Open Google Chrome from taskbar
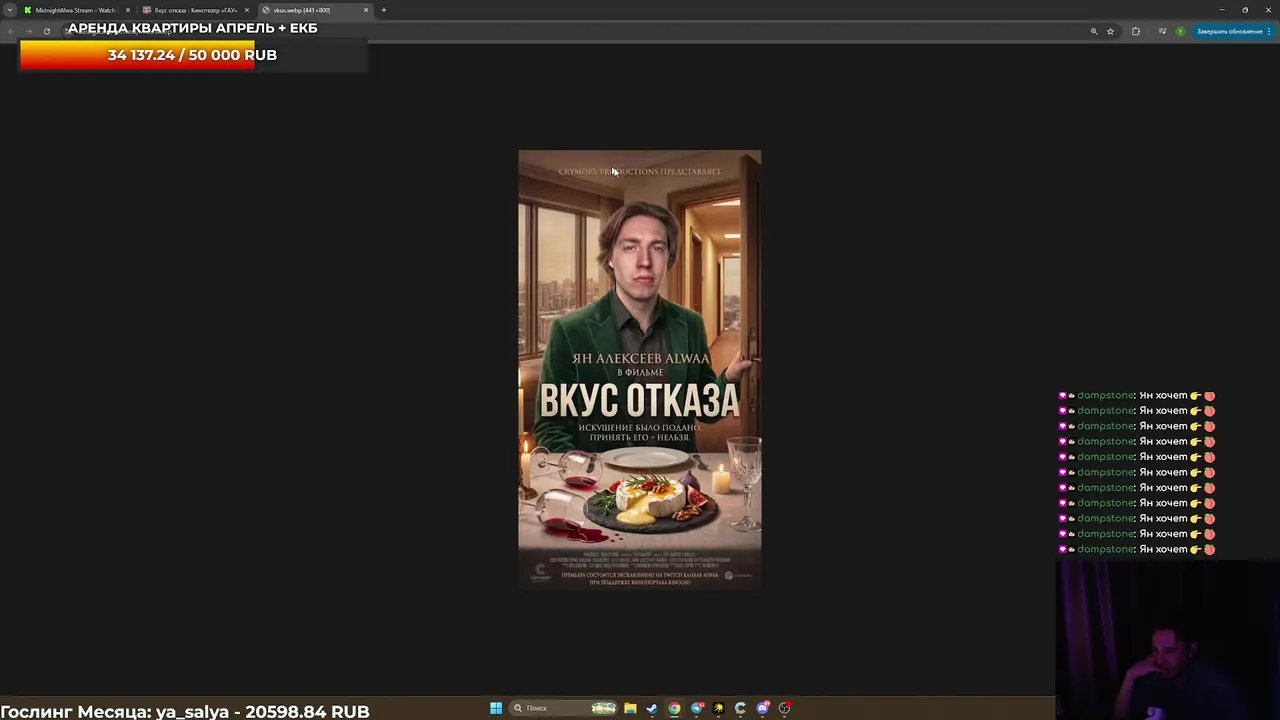This screenshot has width=1280, height=720. (x=675, y=708)
